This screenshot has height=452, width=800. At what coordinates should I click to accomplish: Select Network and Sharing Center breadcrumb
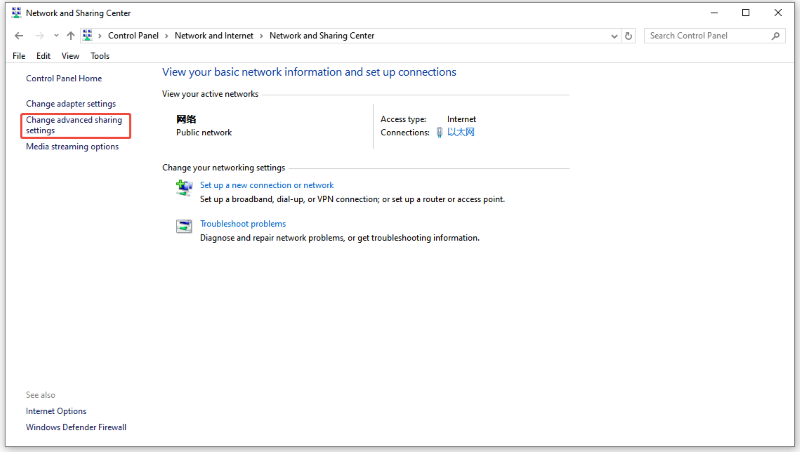point(322,36)
